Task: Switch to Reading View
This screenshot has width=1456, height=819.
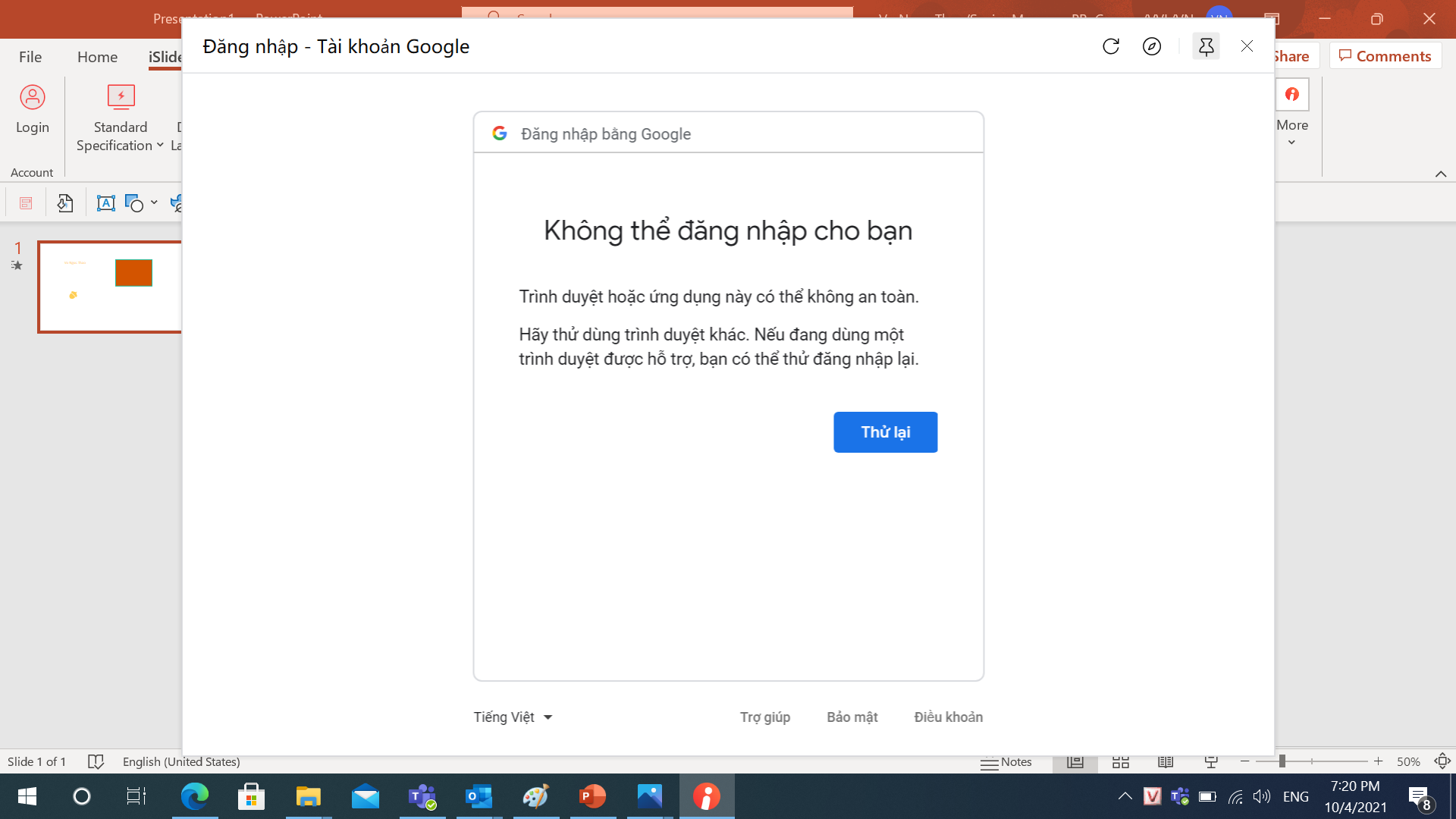Action: (x=1166, y=761)
